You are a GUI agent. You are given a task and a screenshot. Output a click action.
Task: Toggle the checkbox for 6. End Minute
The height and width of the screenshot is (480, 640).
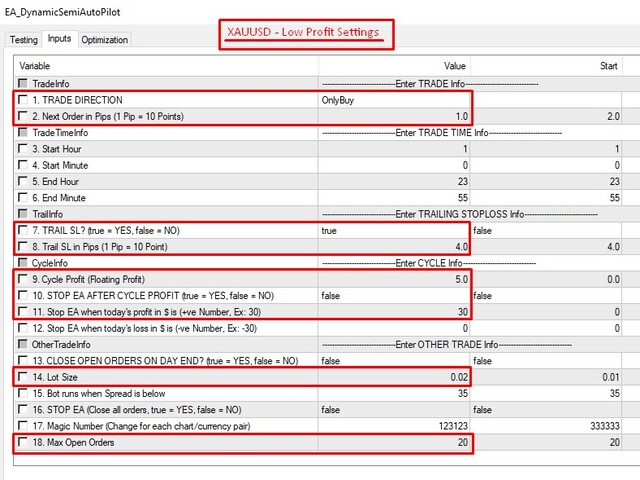click(x=23, y=198)
